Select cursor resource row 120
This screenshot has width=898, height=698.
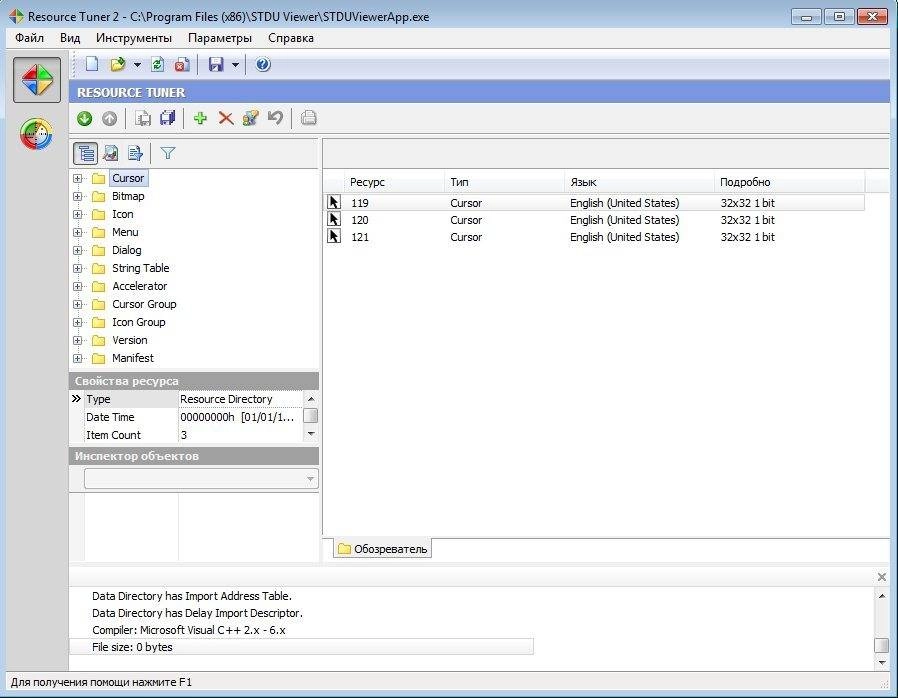pyautogui.click(x=594, y=220)
